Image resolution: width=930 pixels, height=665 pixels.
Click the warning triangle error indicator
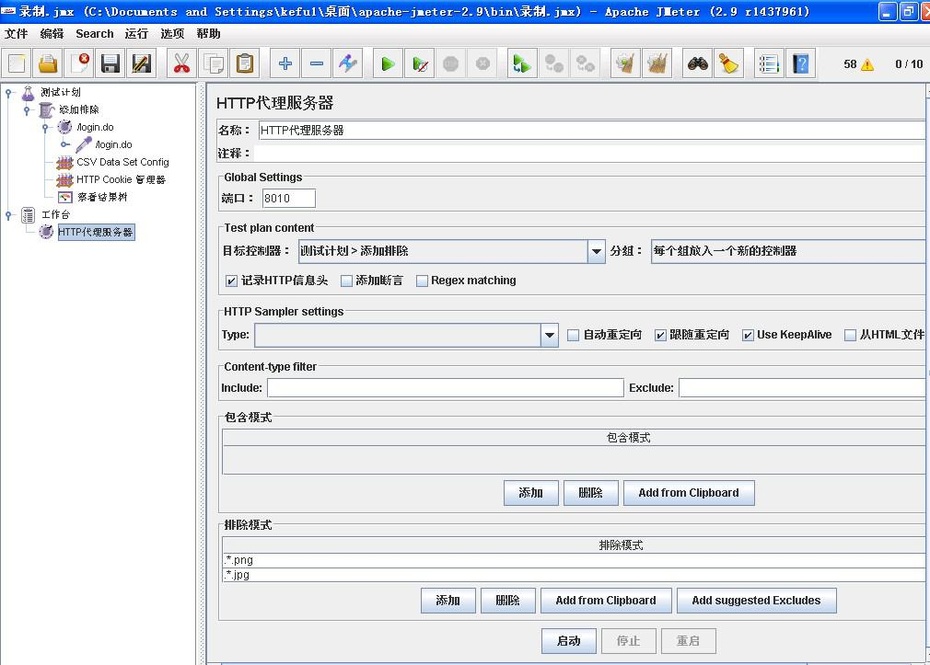coord(867,64)
